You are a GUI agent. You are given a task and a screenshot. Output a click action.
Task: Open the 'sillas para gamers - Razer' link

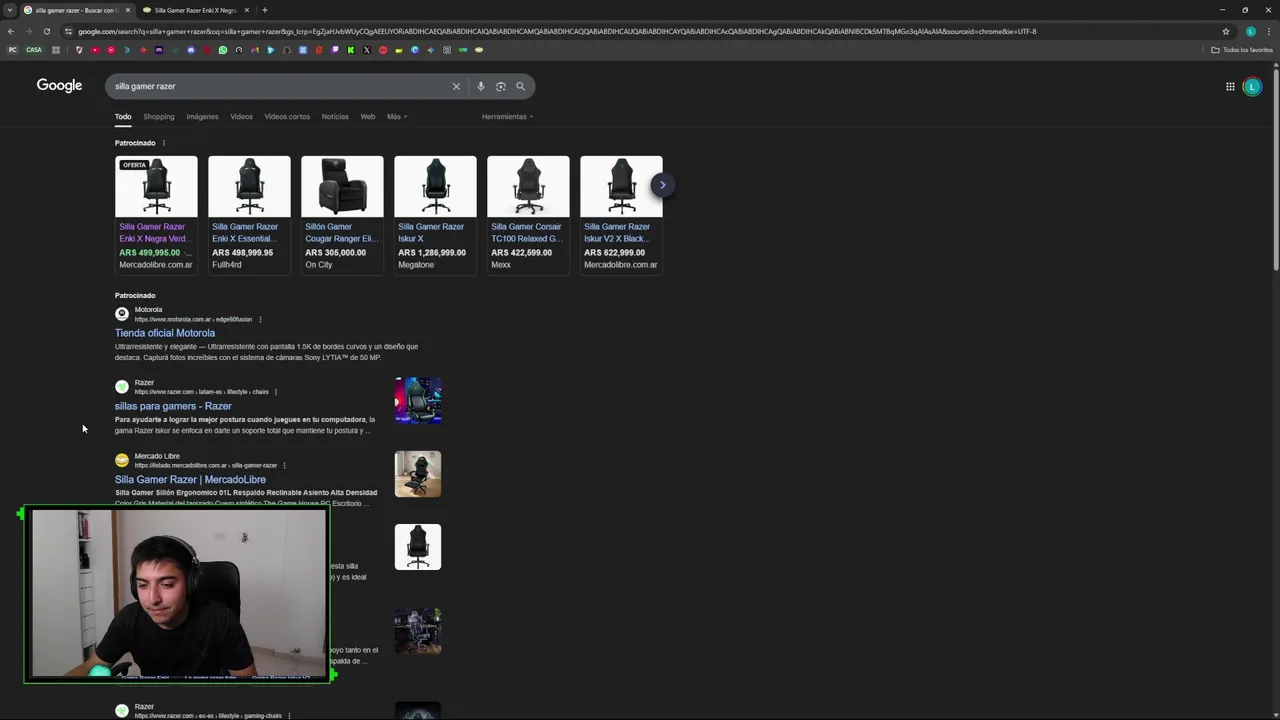coord(173,406)
